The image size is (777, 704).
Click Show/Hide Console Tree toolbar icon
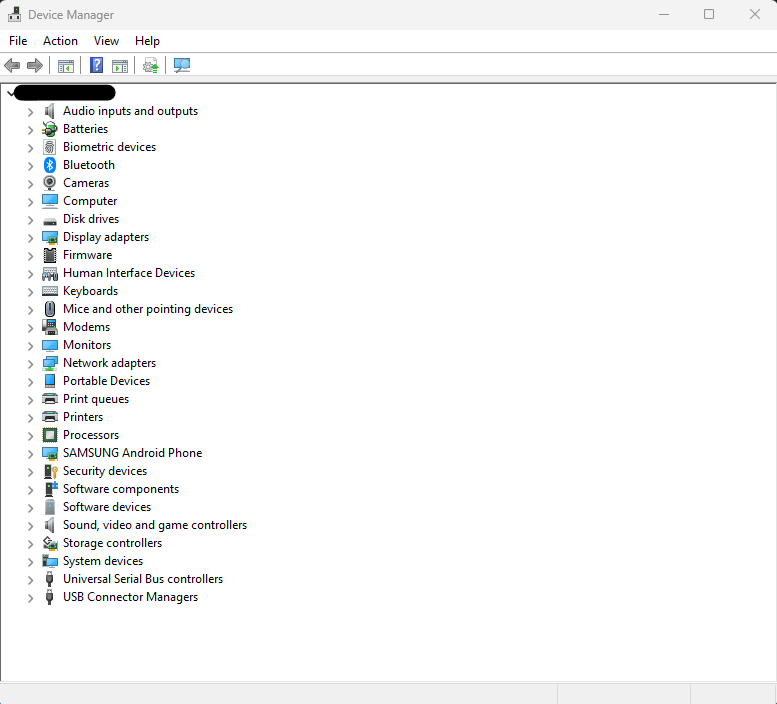pos(66,66)
